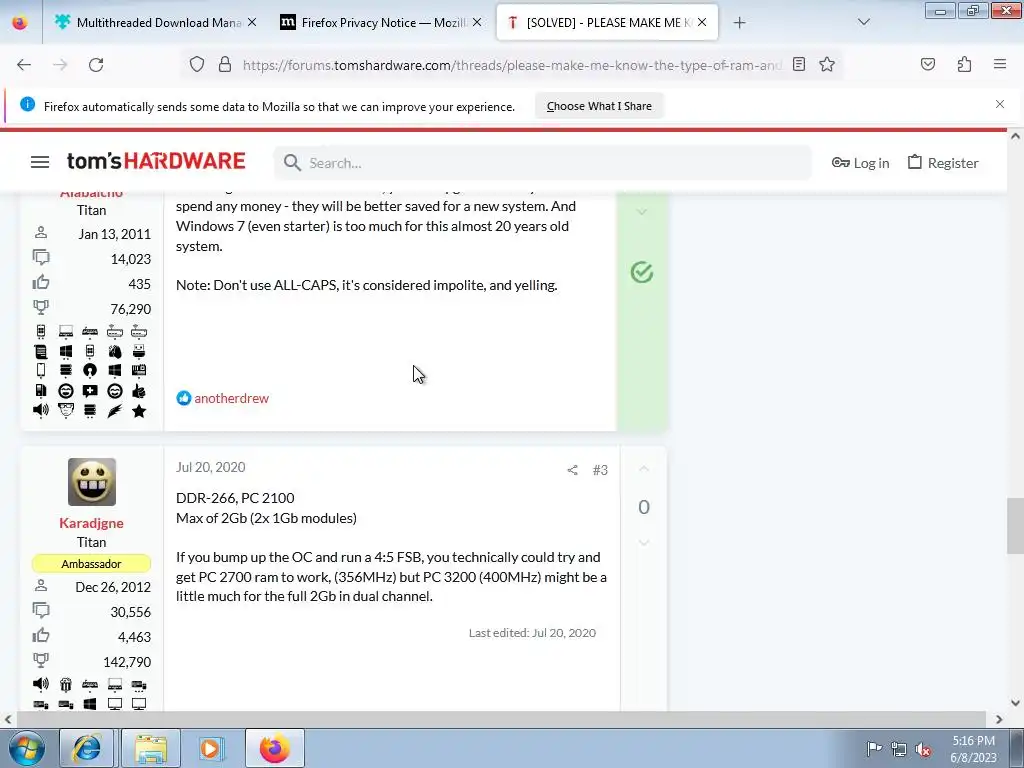Click the like icon beside anotherdrew
This screenshot has height=768, width=1024.
pyautogui.click(x=184, y=398)
